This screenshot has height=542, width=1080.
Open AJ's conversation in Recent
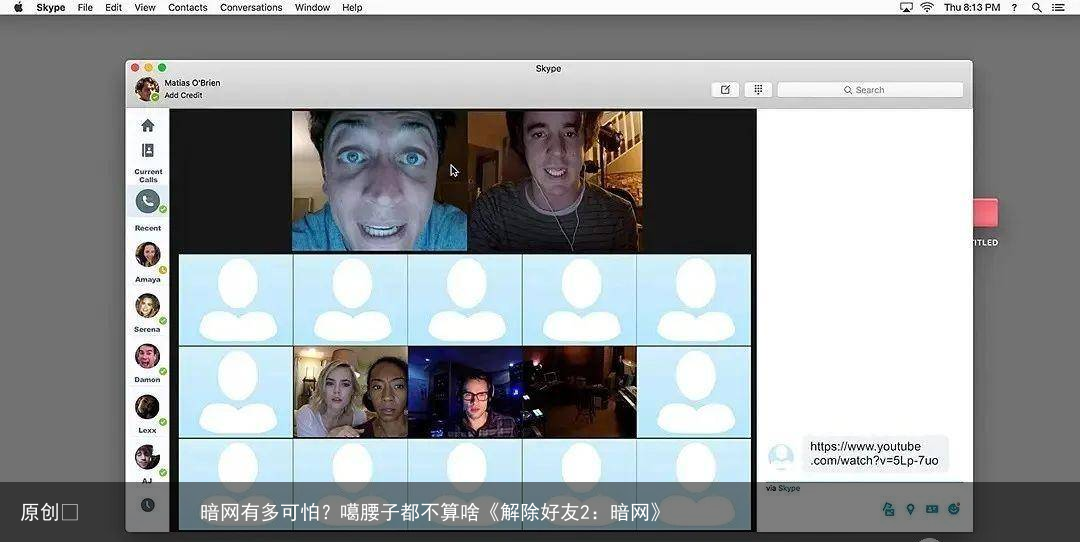point(147,457)
